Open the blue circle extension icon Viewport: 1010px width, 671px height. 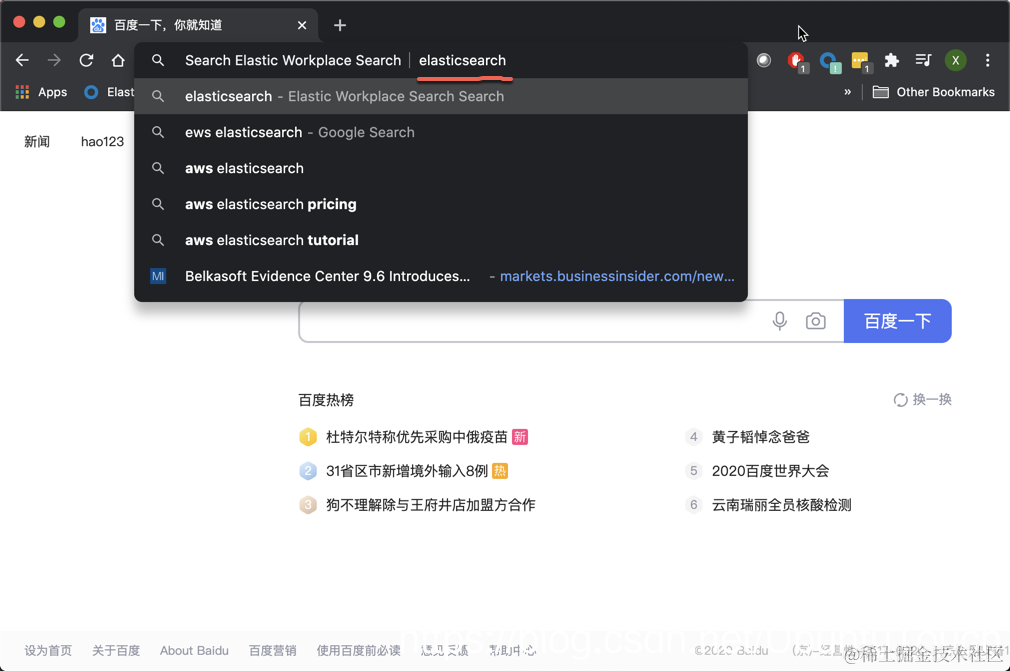829,61
